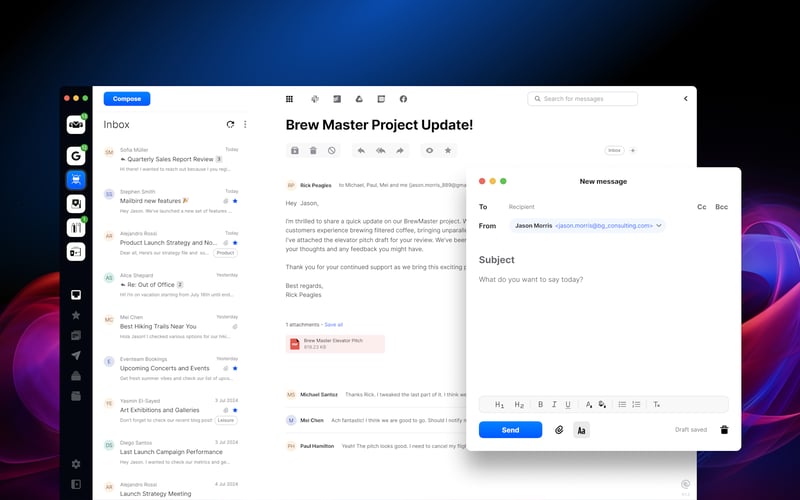Expand Mei Chen's reply in thread
The image size is (800, 500).
376,420
